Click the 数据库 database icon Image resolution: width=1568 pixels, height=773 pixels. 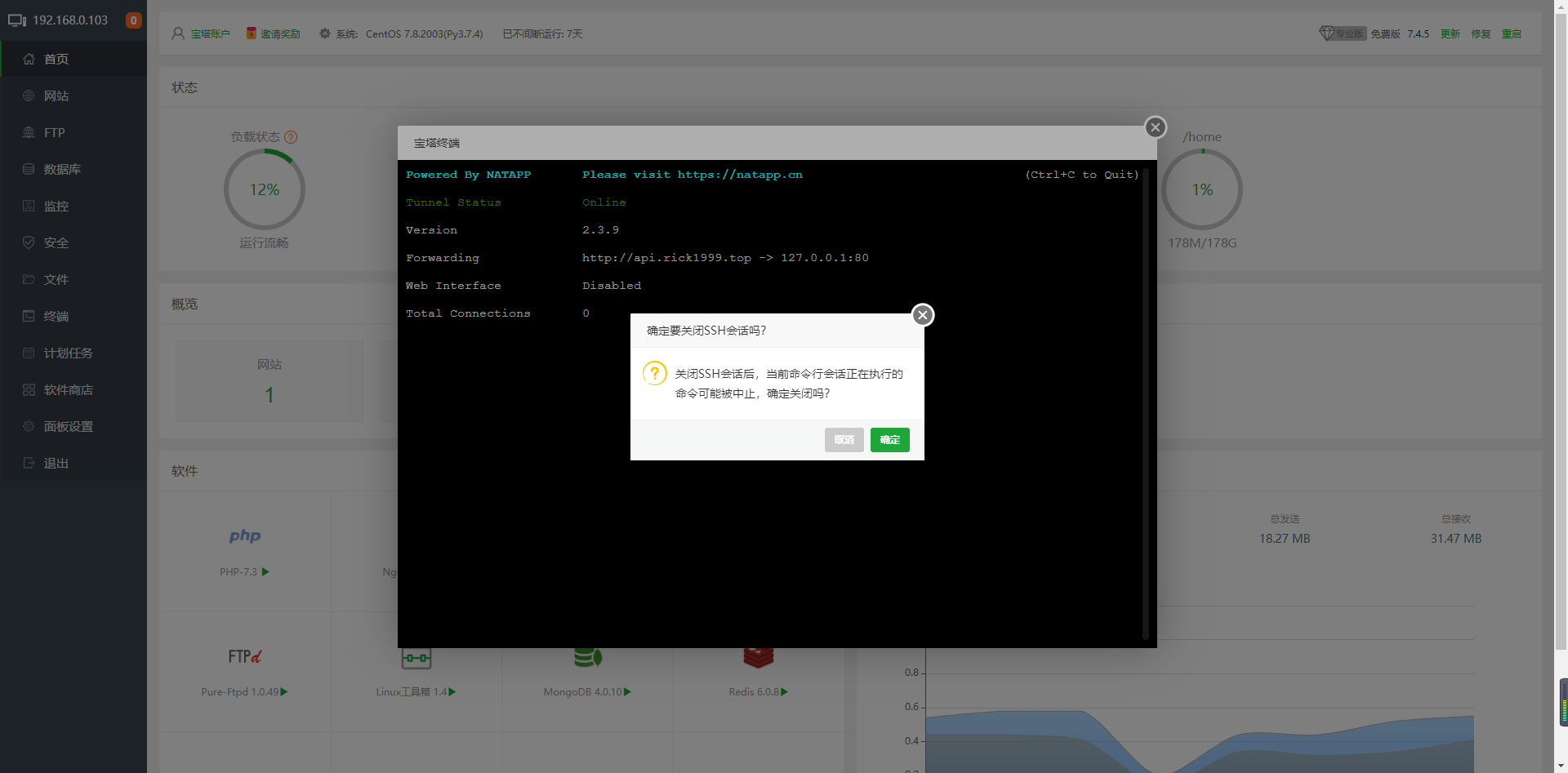[x=29, y=169]
